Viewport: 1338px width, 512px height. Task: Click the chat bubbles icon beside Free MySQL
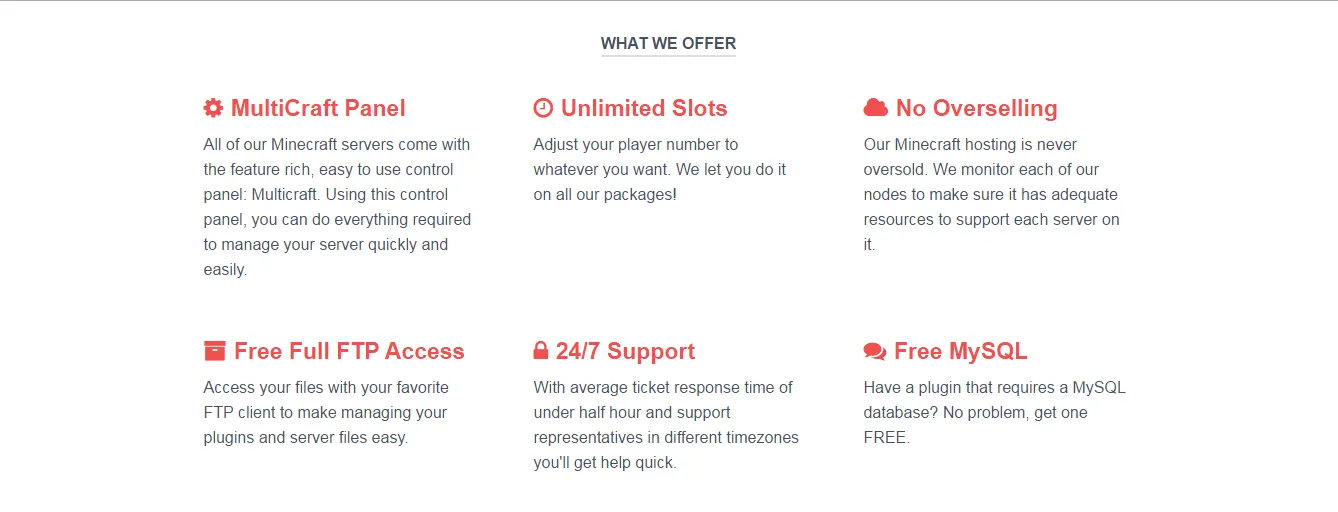(x=875, y=352)
